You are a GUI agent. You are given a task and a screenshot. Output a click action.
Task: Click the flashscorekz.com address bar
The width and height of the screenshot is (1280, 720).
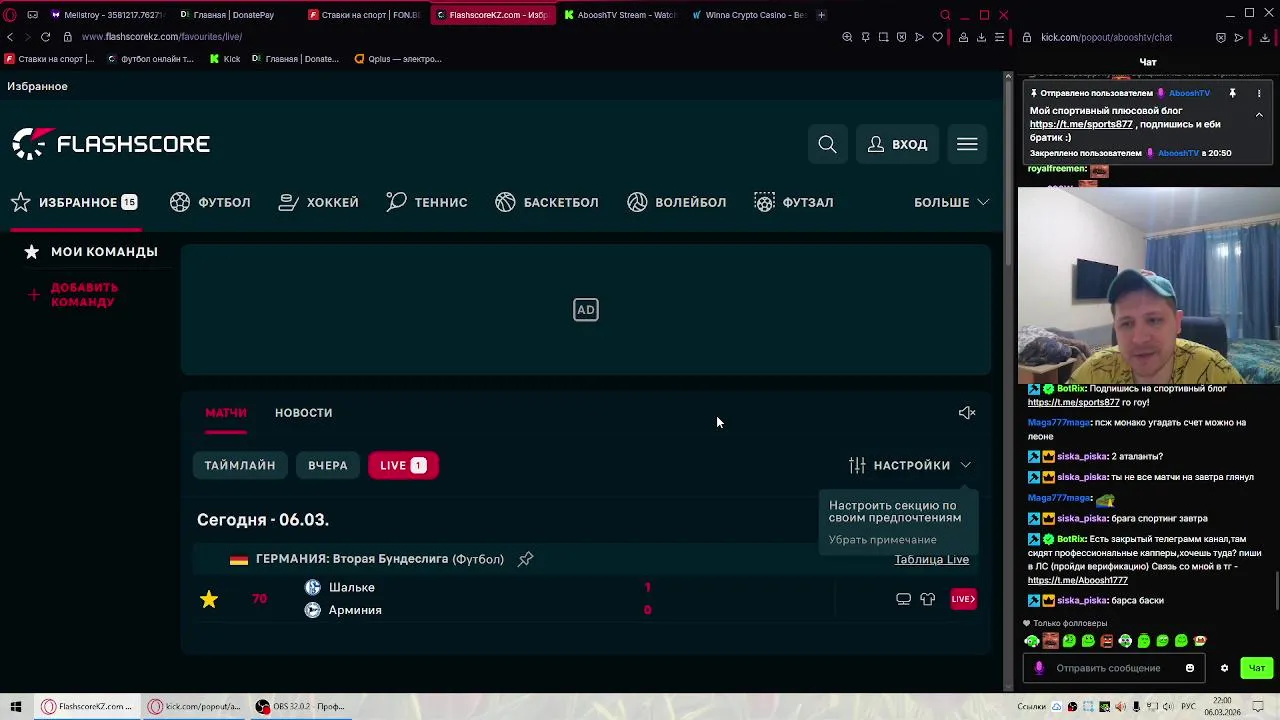pos(162,37)
